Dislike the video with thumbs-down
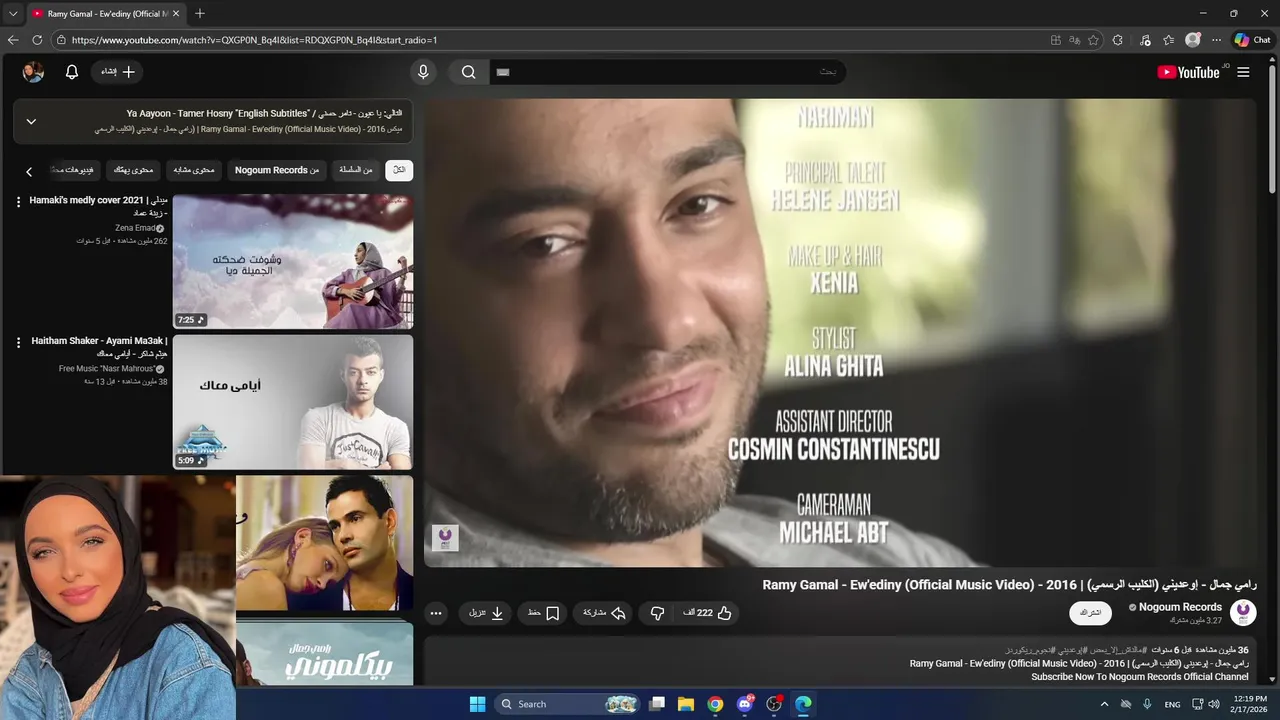Viewport: 1280px width, 720px height. click(657, 613)
